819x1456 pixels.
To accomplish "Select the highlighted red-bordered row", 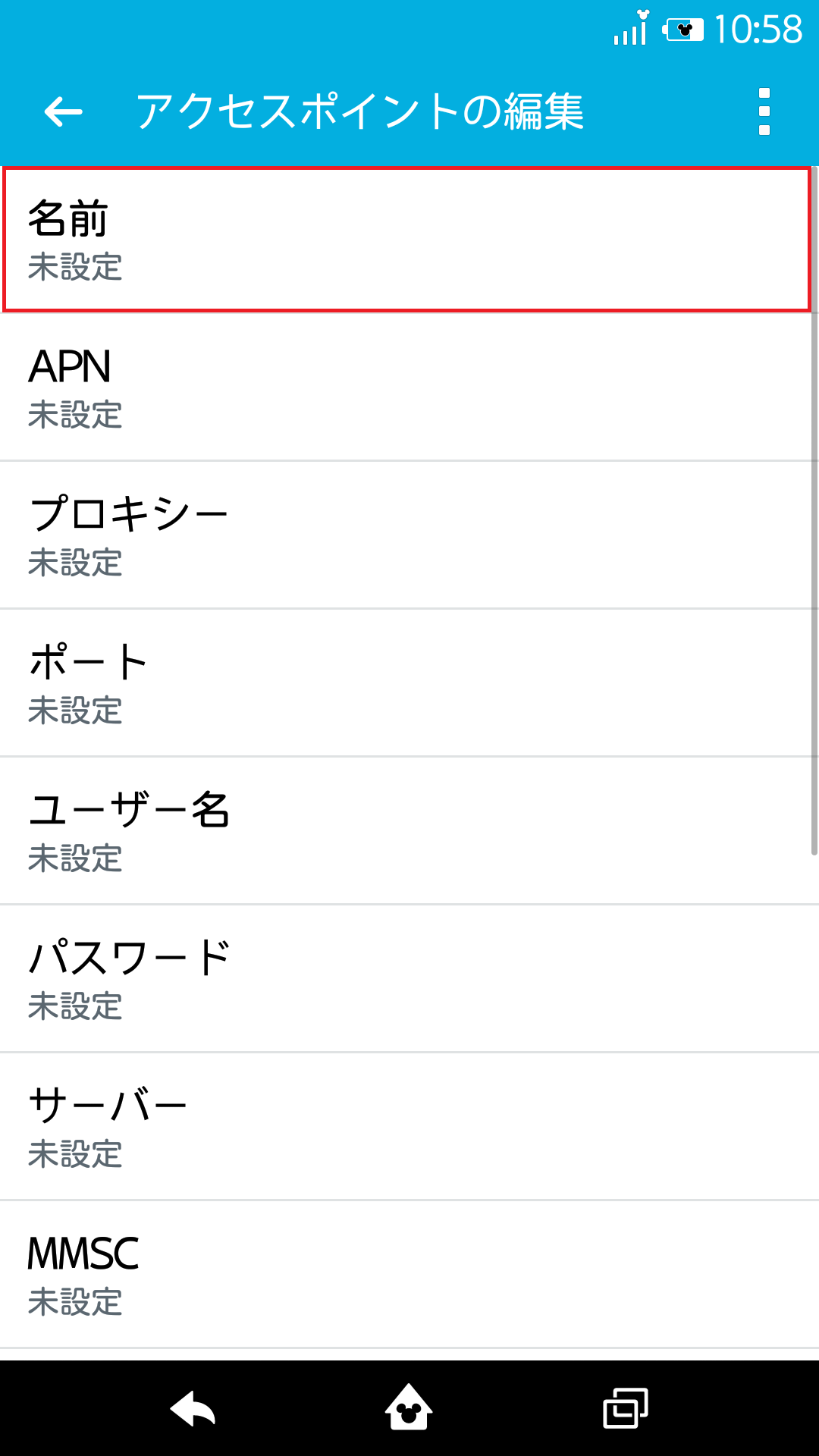I will click(409, 239).
